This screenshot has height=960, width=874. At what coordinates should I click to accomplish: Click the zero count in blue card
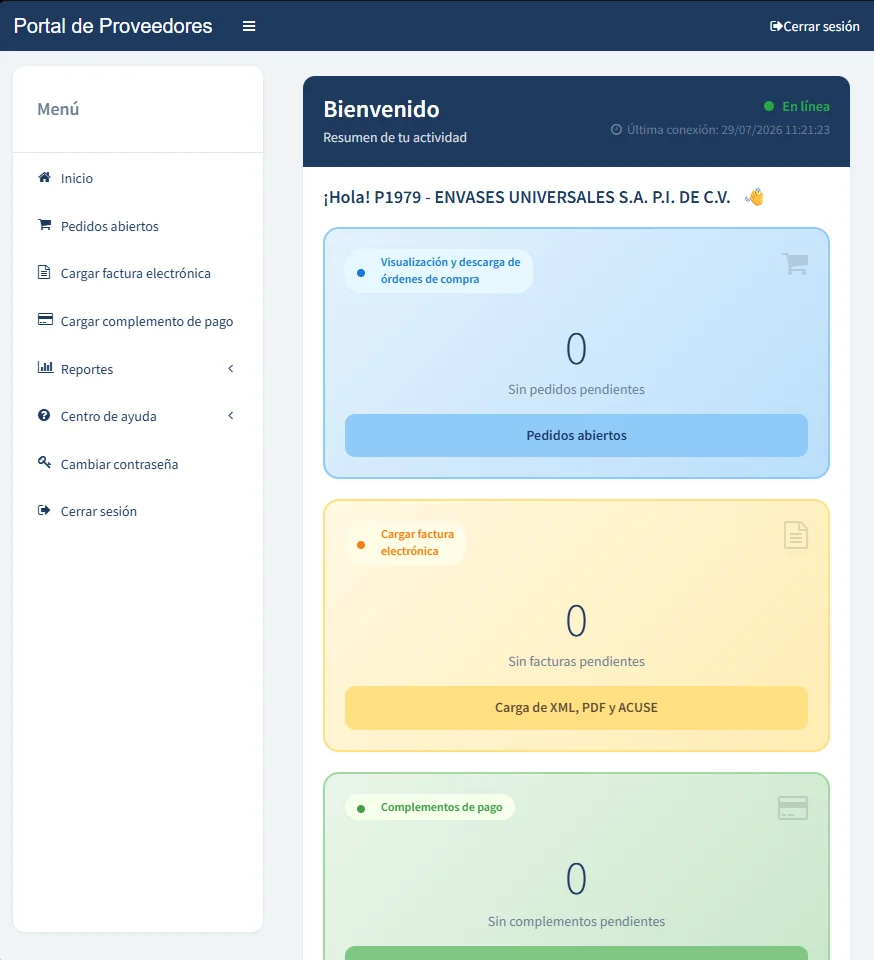pos(576,348)
